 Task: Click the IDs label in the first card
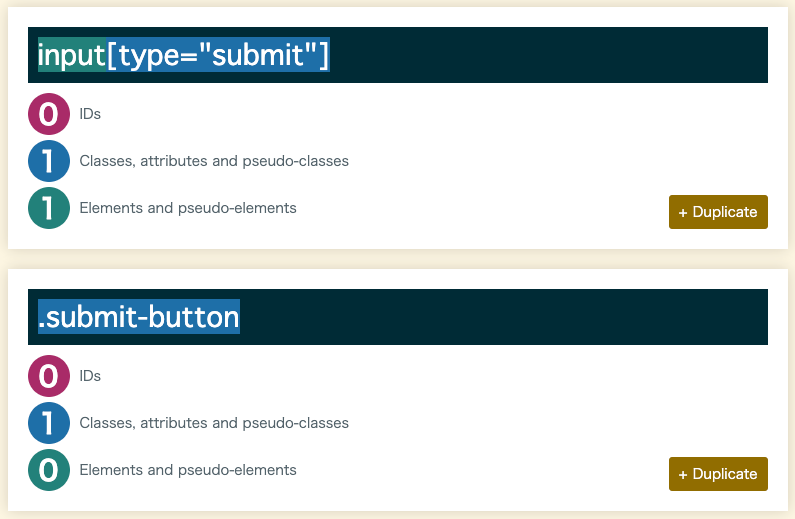(90, 114)
